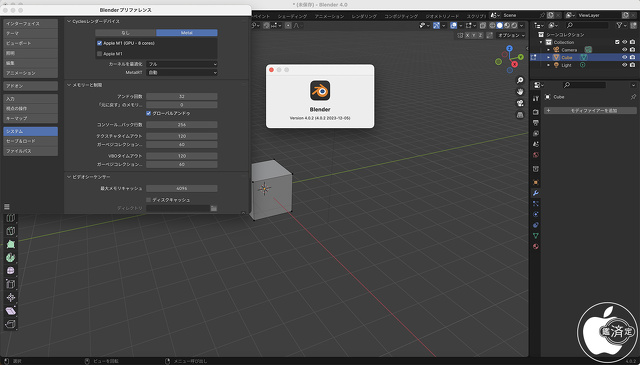The height and width of the screenshot is (365, 640).
Task: Open アニメーション workspace tab in main window
Action: coord(329,16)
